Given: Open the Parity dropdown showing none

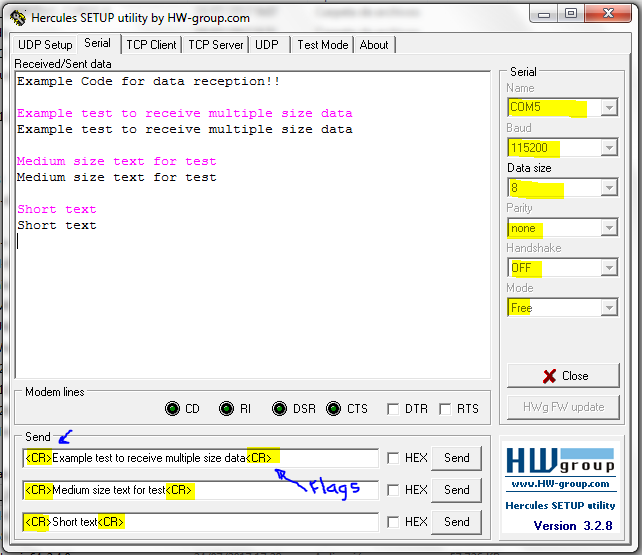Looking at the screenshot, I should [609, 228].
